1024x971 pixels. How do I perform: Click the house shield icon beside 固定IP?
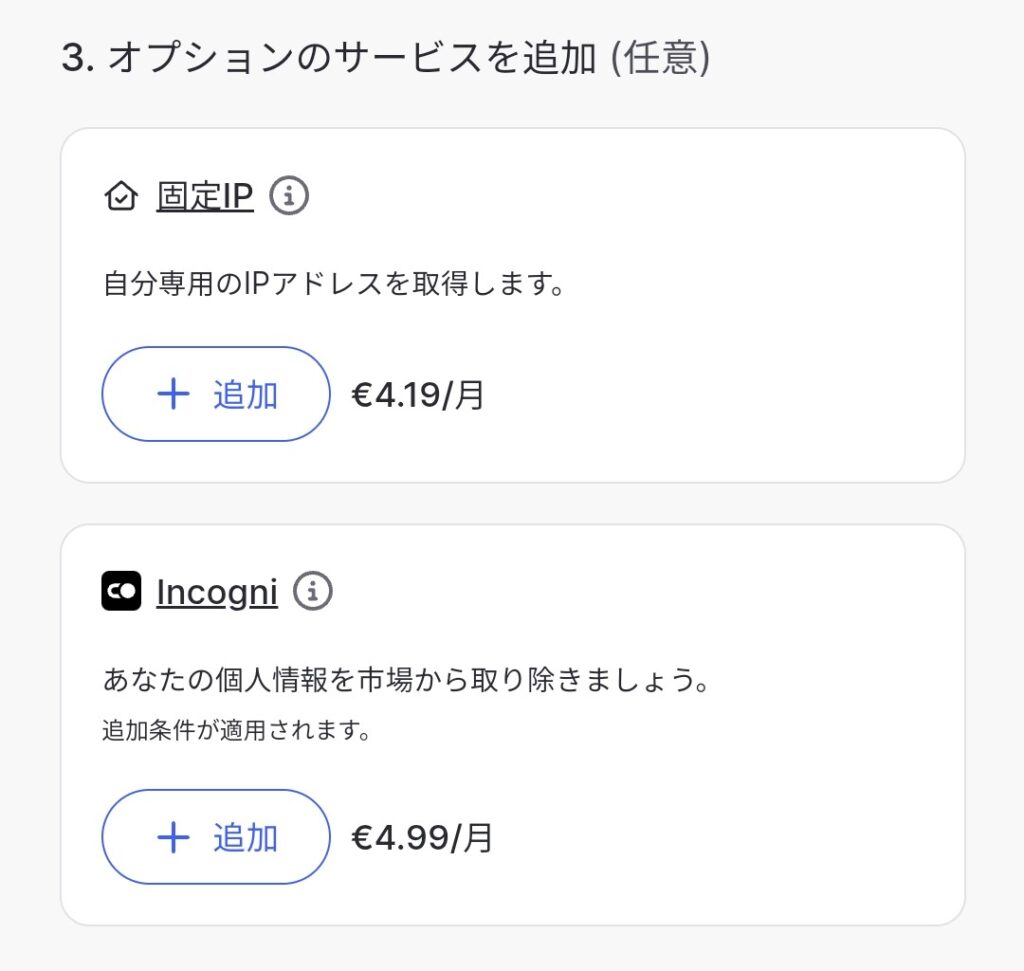(120, 197)
